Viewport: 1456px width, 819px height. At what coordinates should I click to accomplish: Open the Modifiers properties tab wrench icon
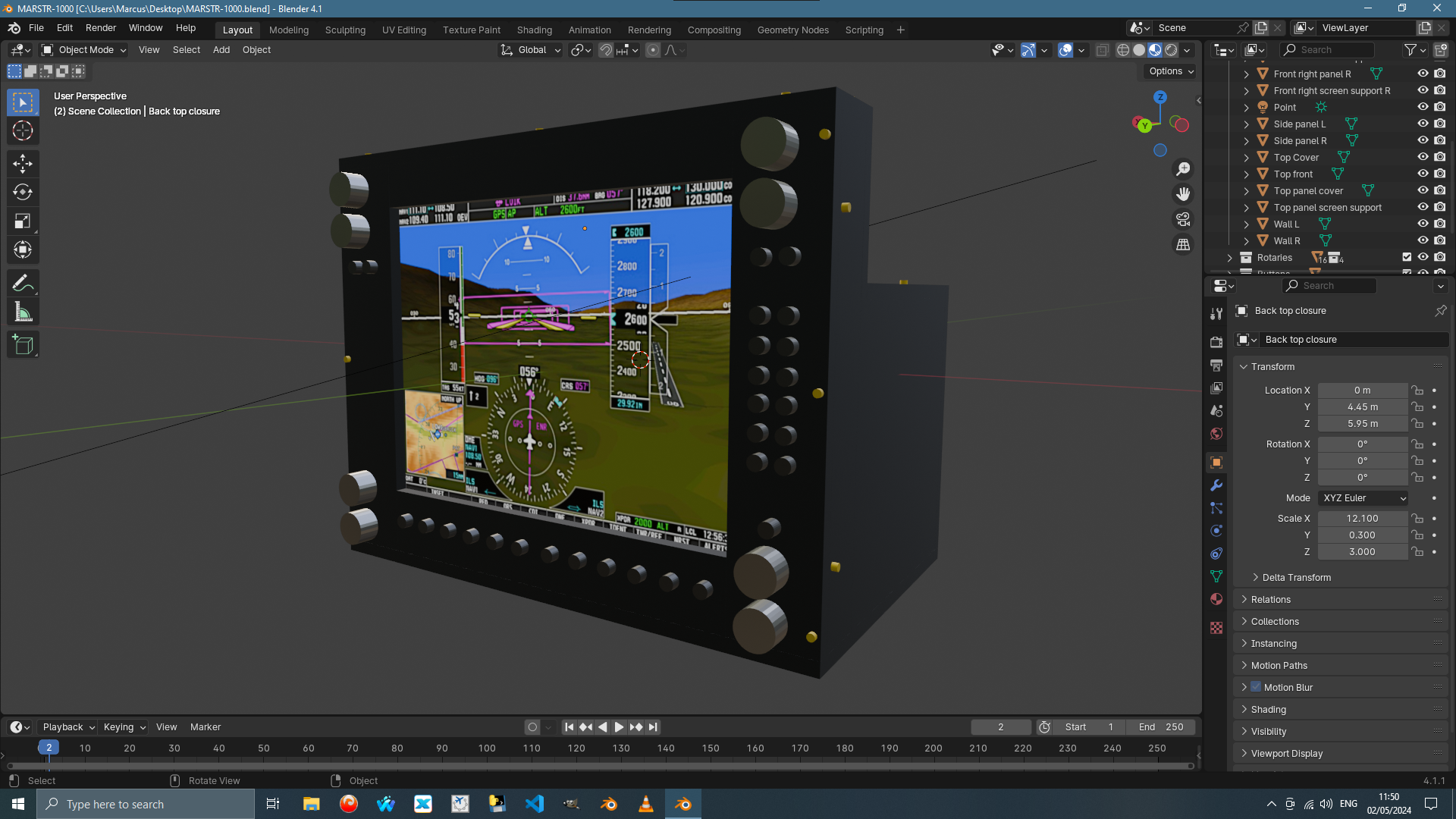click(1216, 485)
